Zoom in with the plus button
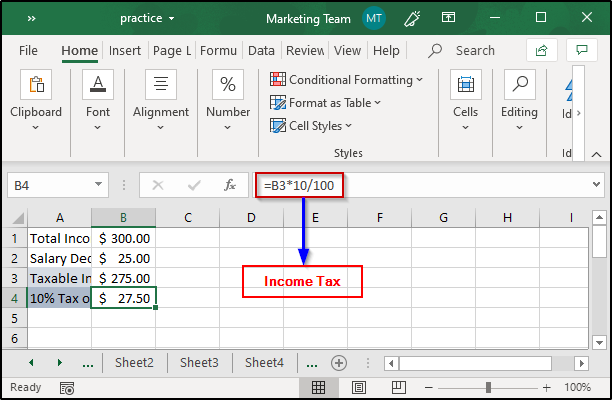Viewport: 612px width, 400px height. [x=546, y=388]
